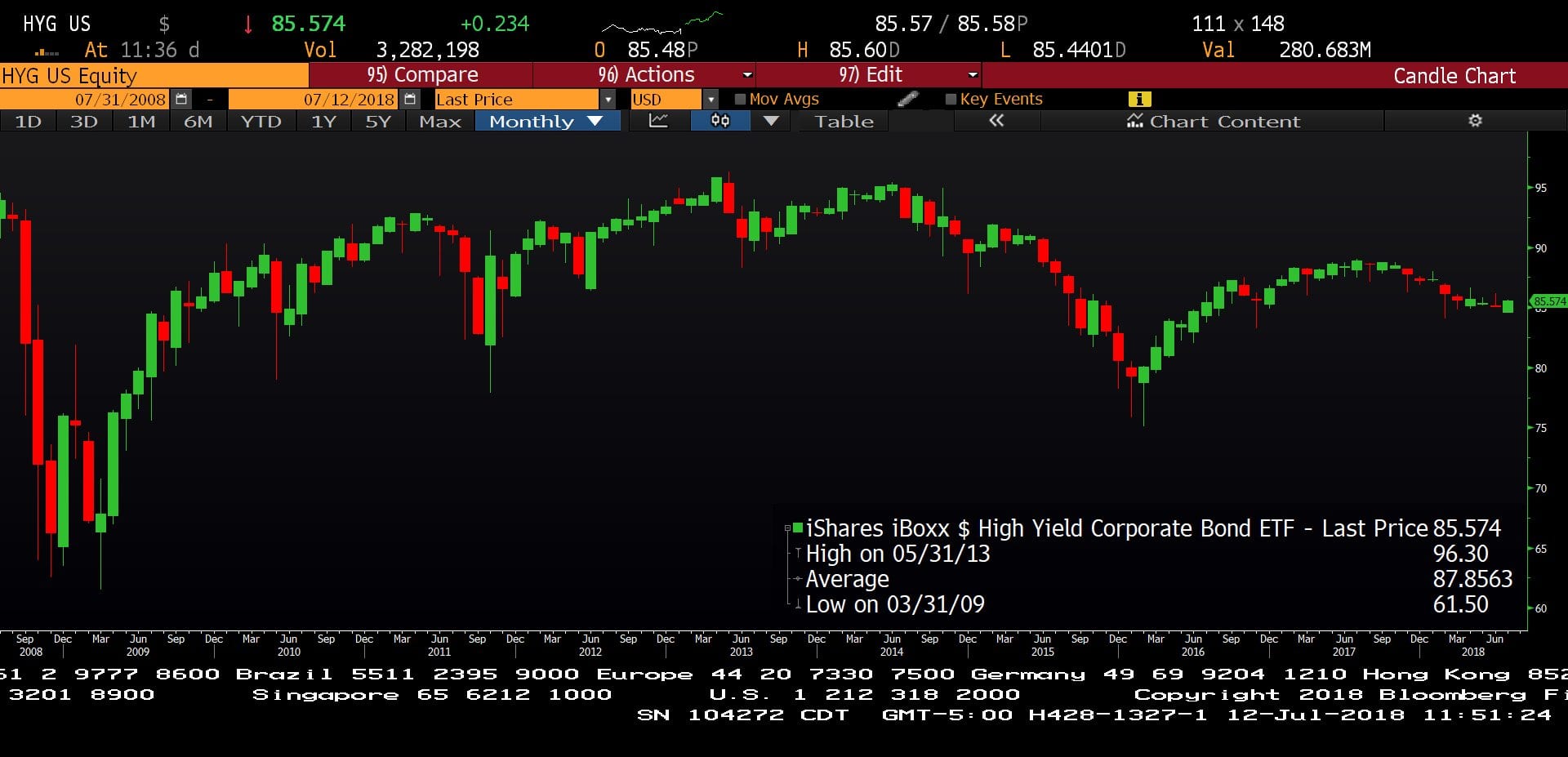The image size is (1568, 757).
Task: Select the 6M range tab
Action: [198, 121]
